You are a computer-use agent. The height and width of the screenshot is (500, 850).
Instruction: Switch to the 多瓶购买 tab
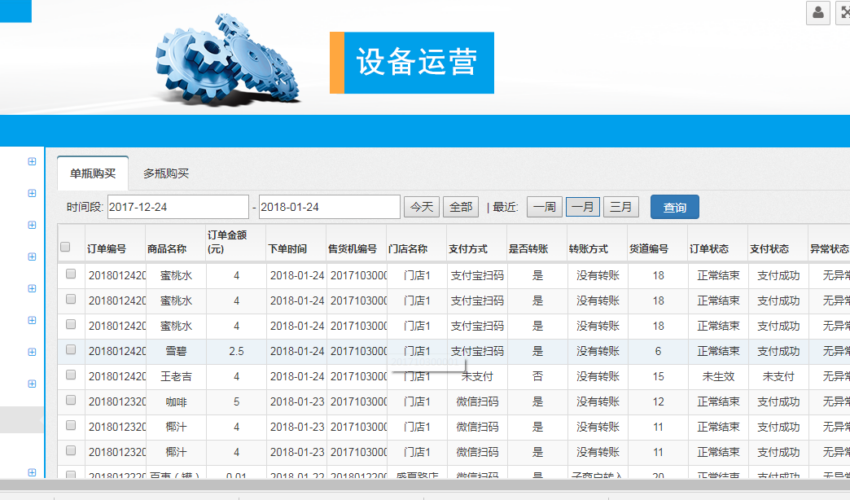tap(166, 174)
